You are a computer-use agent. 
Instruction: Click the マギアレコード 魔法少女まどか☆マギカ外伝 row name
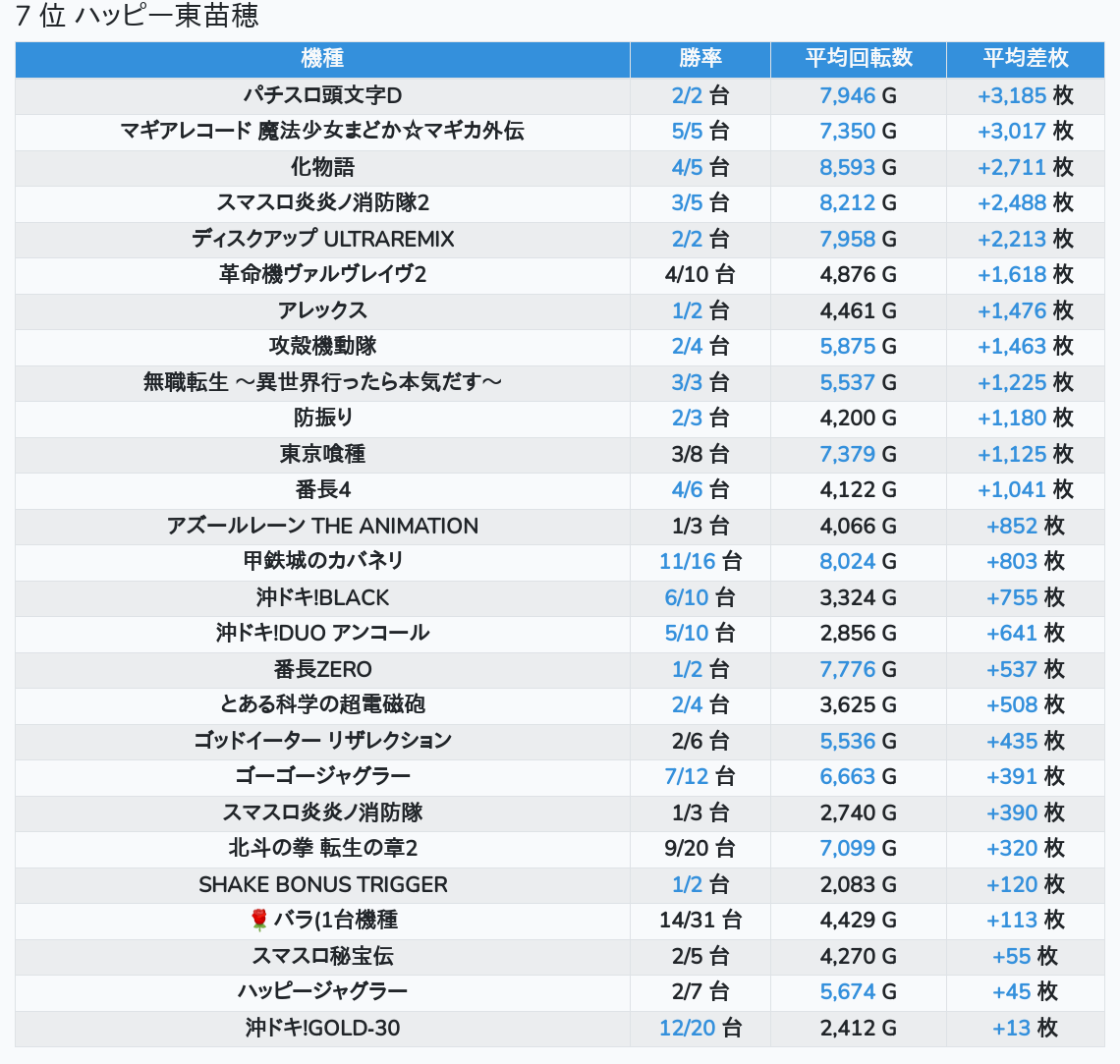[322, 131]
